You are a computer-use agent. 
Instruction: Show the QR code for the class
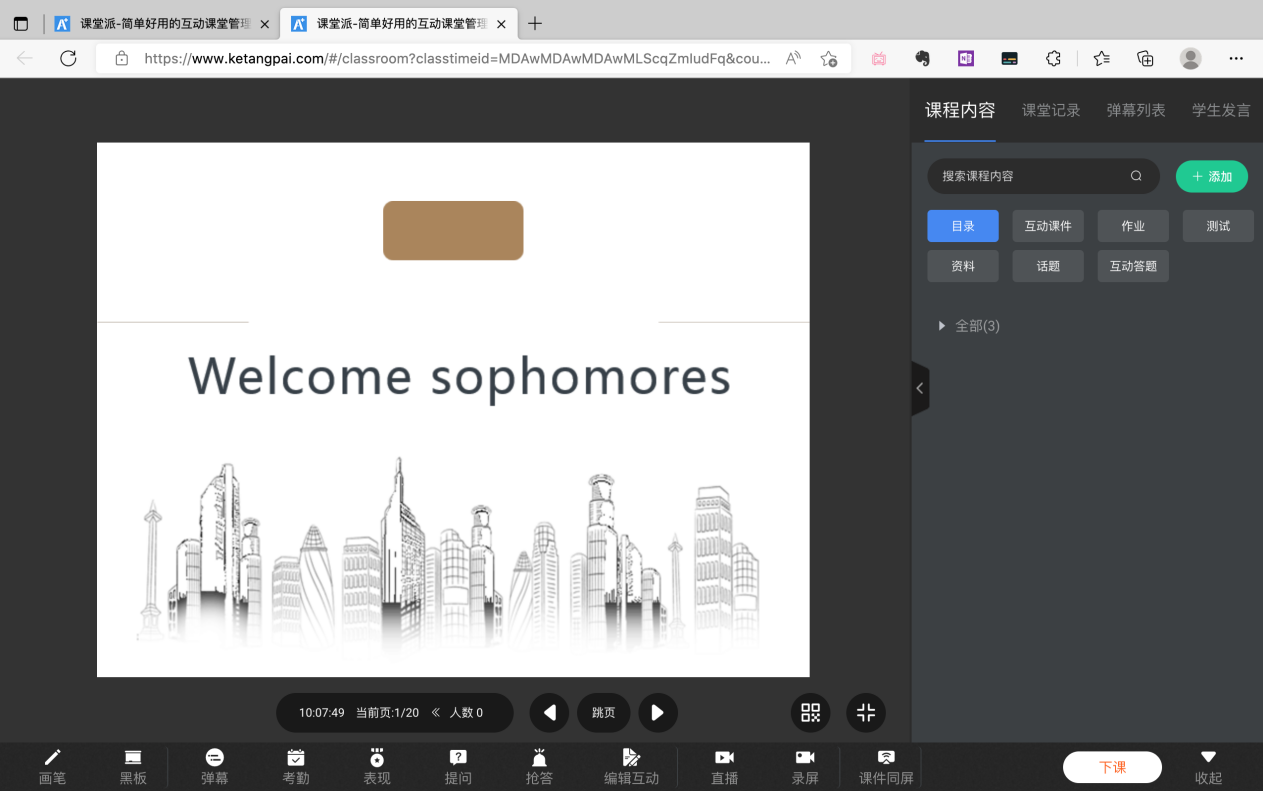click(x=810, y=713)
